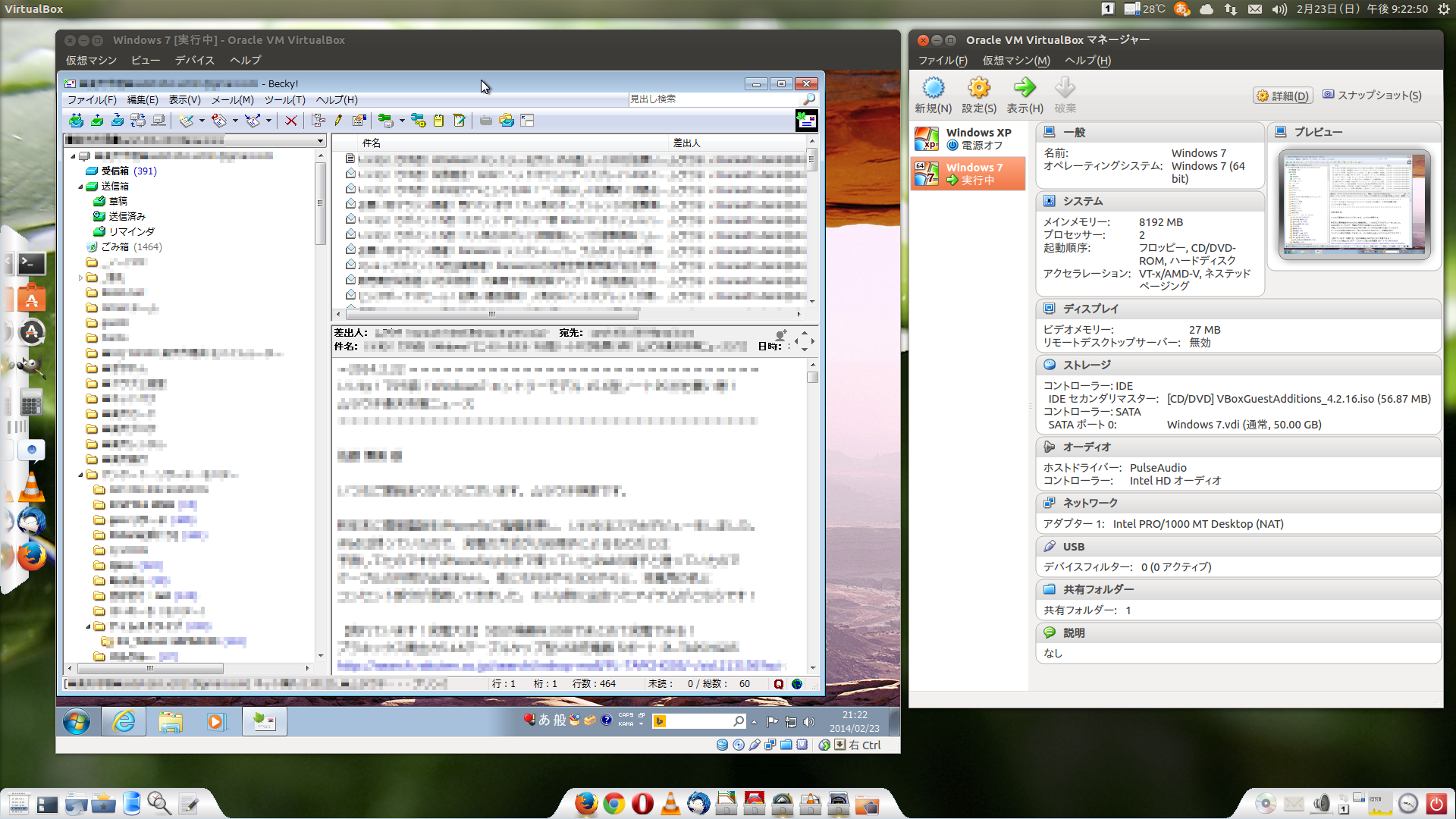Click the green wrench general setup icon

pos(386,121)
